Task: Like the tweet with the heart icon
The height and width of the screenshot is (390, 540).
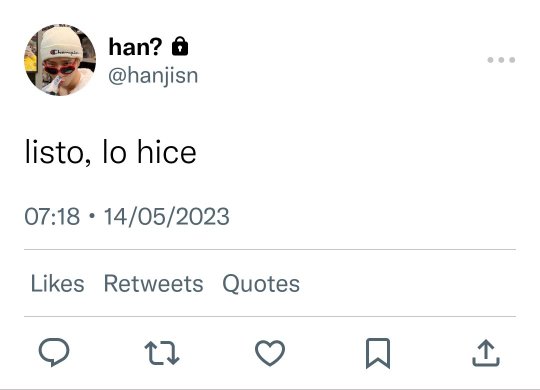Action: [x=270, y=353]
